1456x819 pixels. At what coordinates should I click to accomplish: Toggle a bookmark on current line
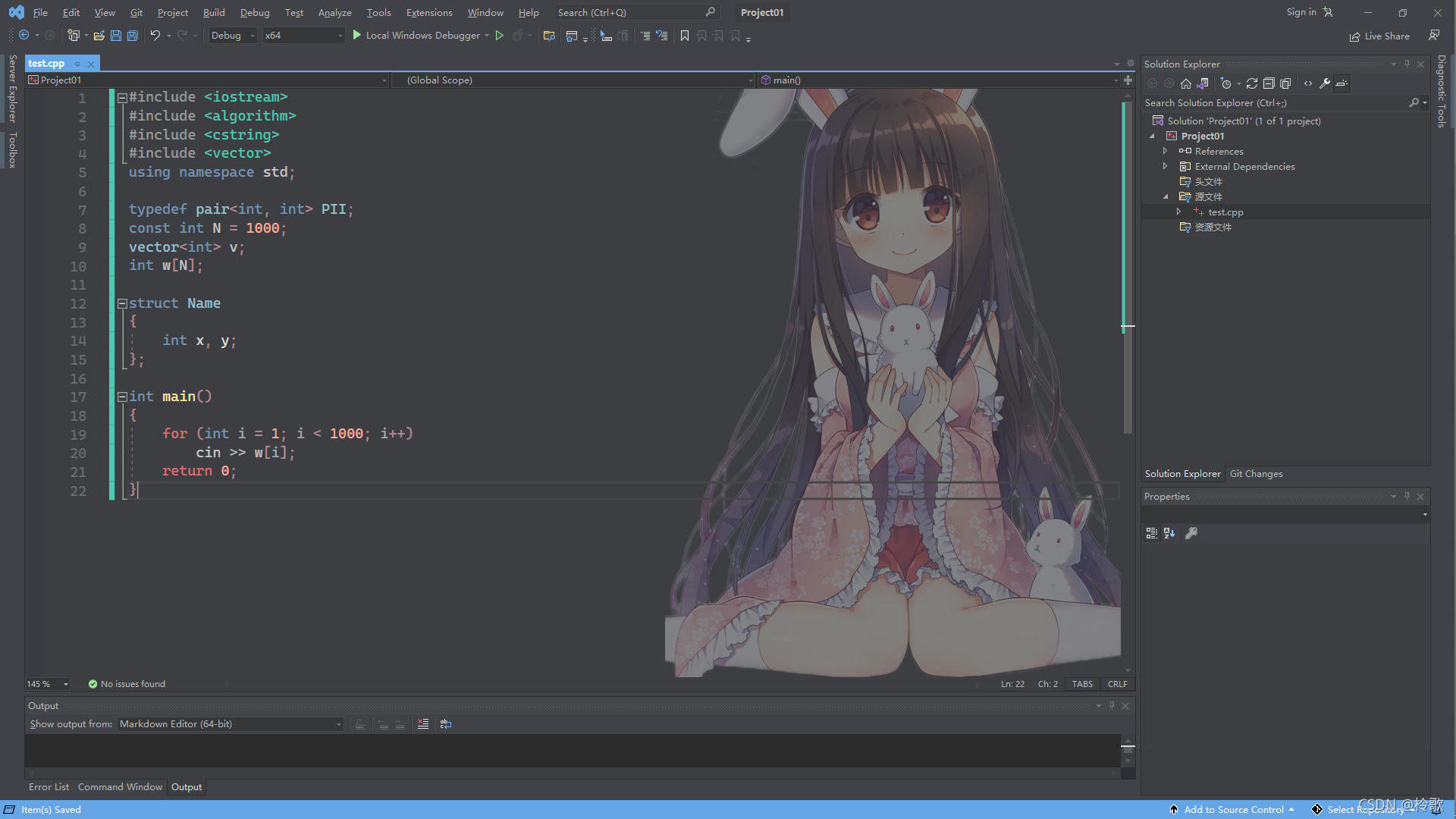coord(685,35)
